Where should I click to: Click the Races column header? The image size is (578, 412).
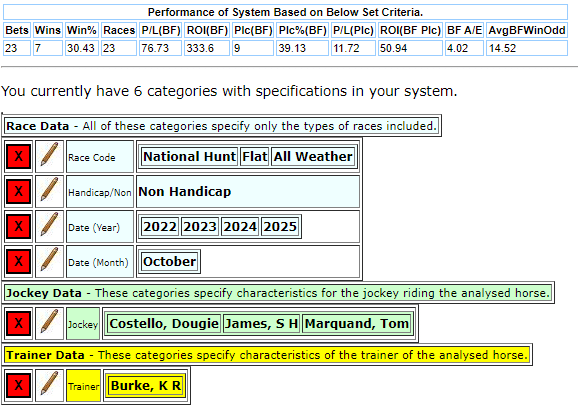tap(119, 30)
